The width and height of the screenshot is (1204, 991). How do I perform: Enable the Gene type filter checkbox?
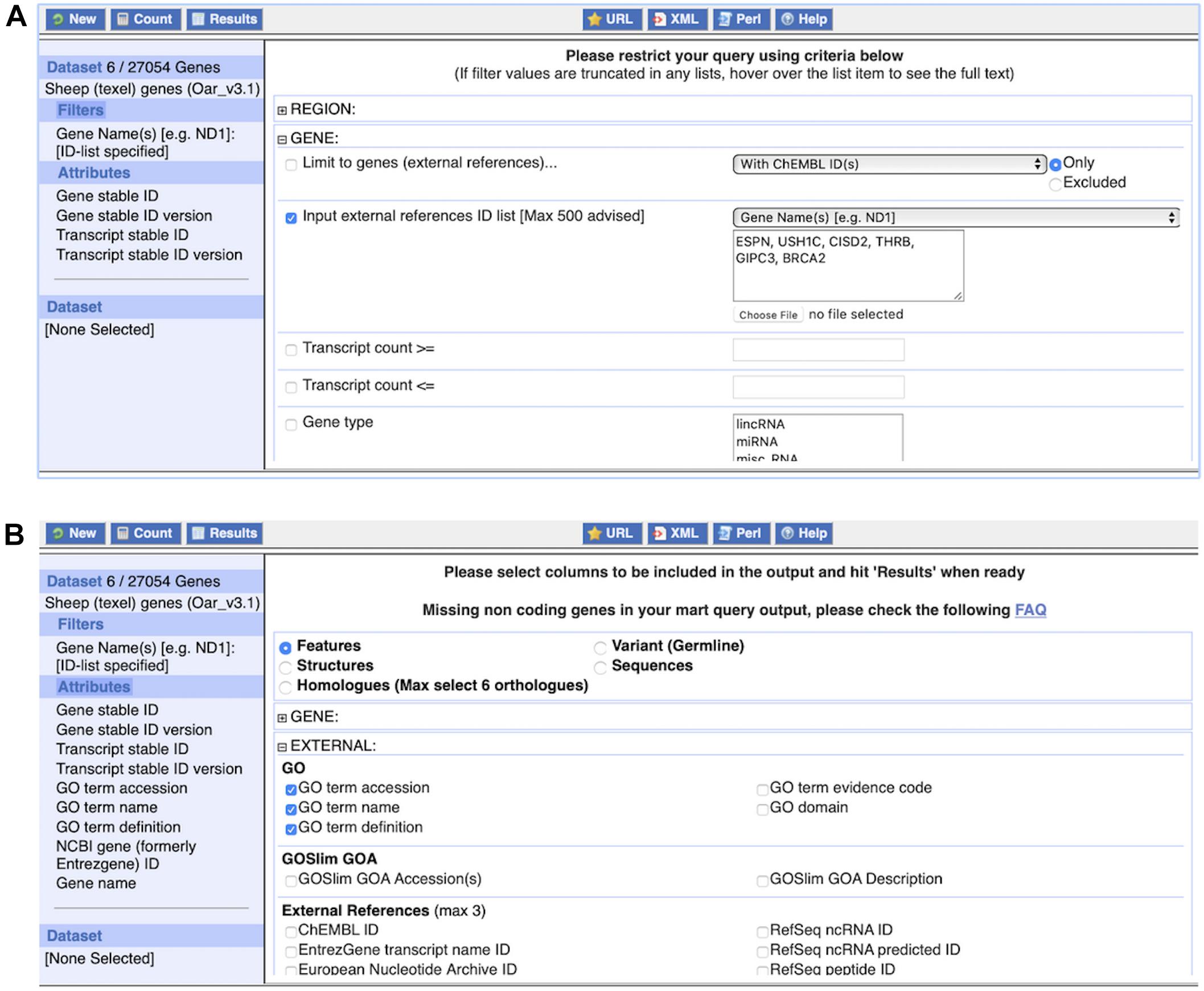pyautogui.click(x=291, y=424)
